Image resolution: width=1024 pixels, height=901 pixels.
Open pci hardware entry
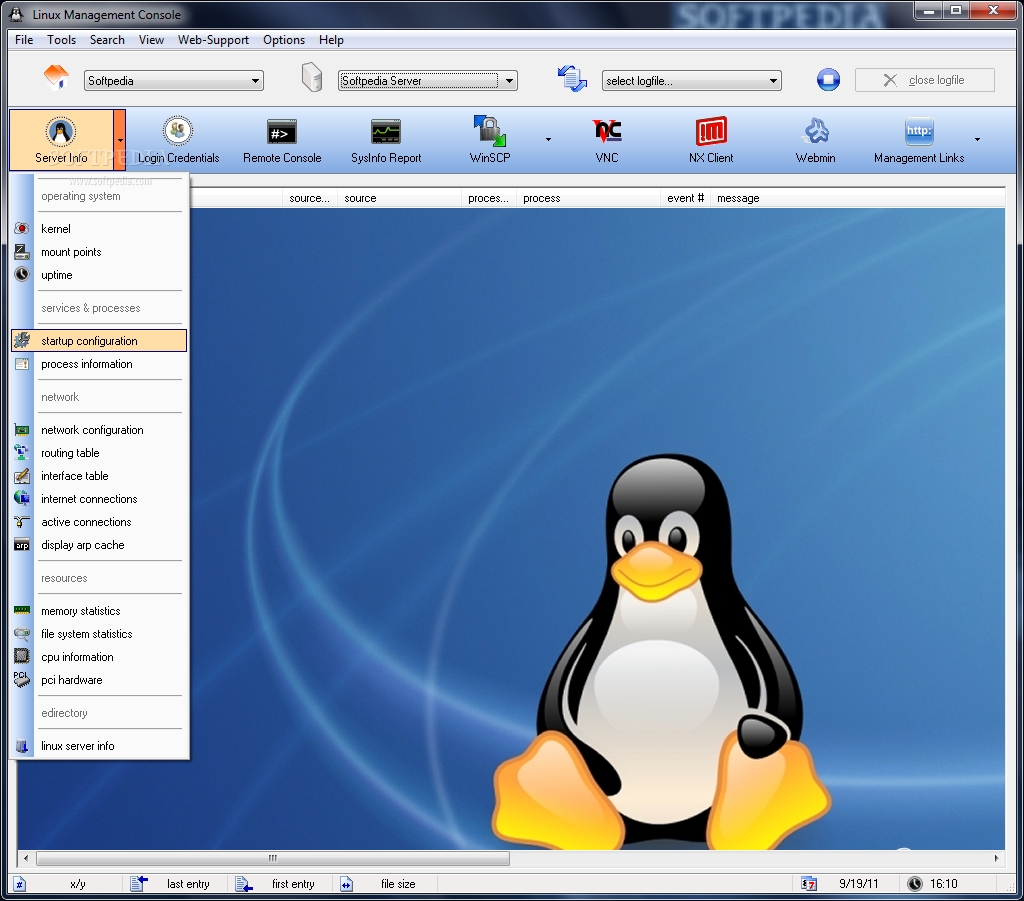pos(99,680)
